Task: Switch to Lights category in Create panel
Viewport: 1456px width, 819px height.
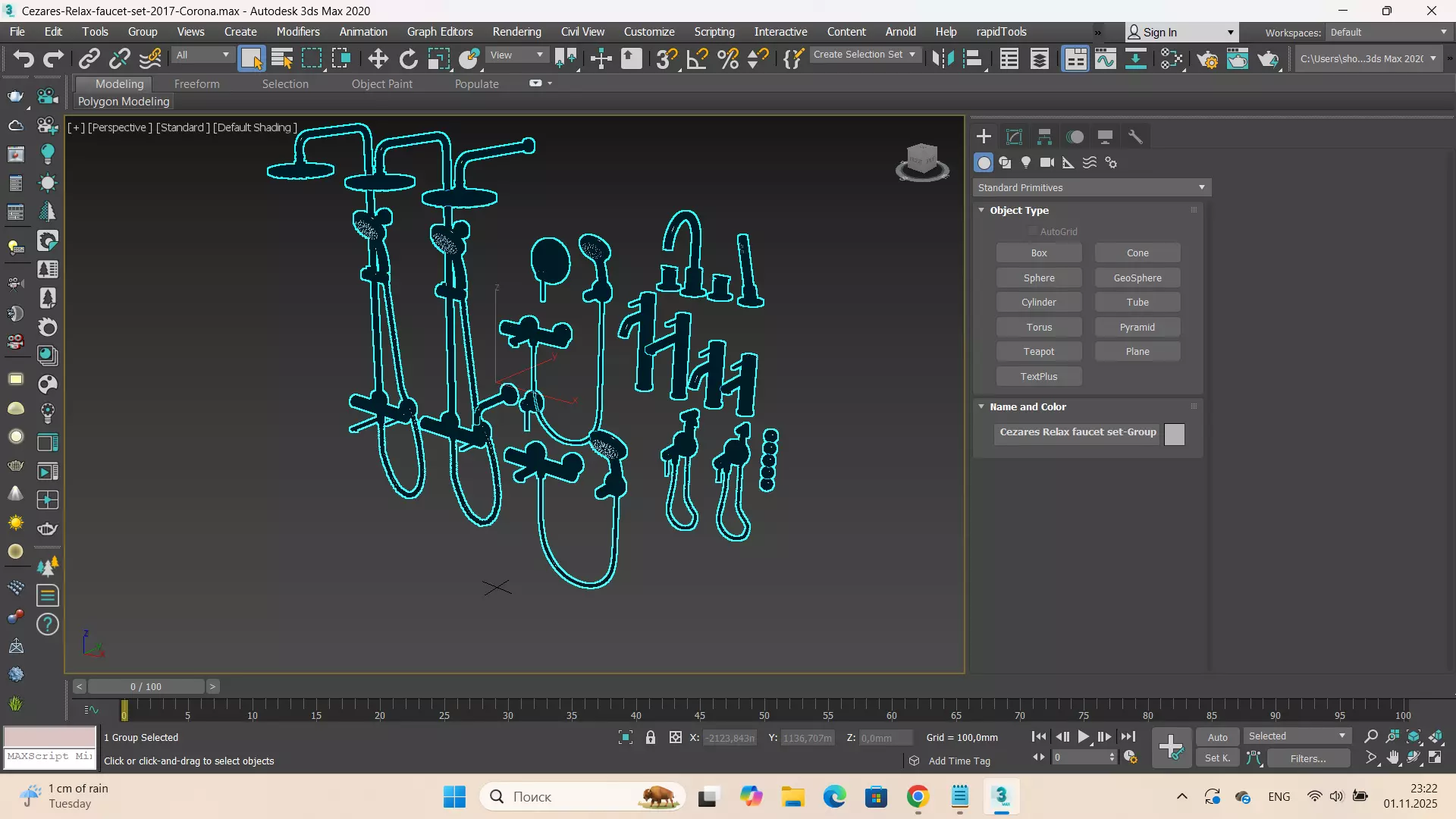Action: point(1026,162)
